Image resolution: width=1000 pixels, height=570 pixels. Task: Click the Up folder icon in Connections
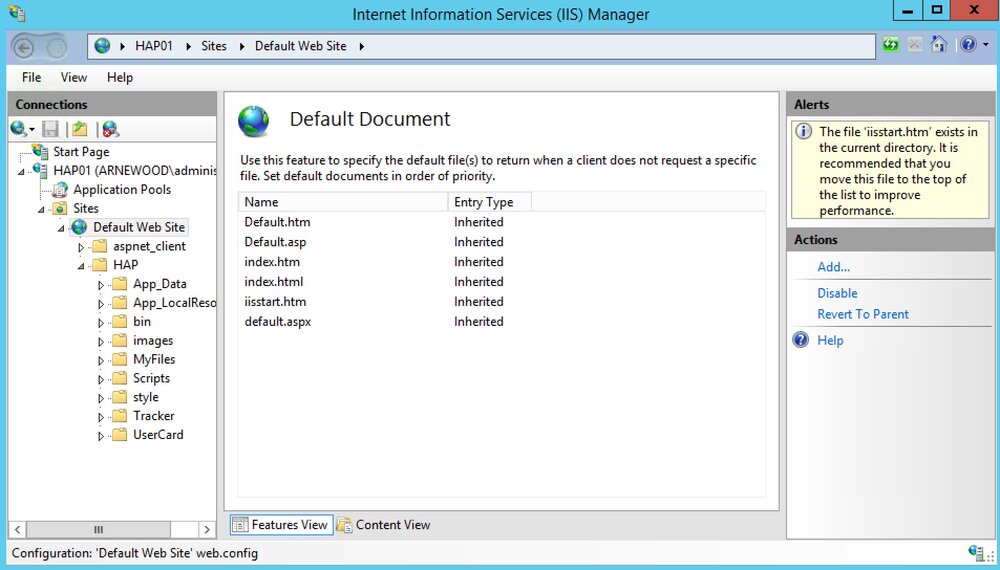80,129
